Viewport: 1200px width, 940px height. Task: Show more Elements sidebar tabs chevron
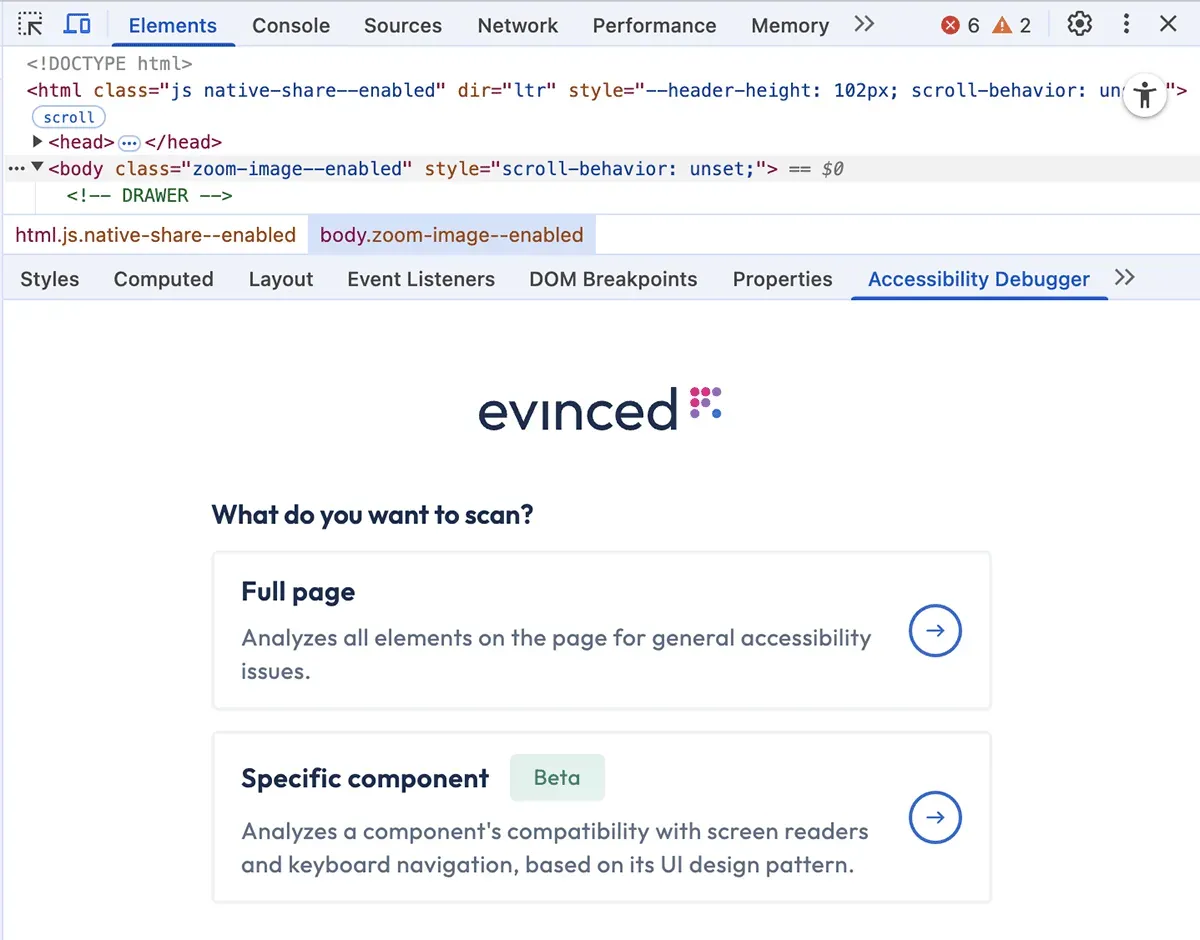click(x=1125, y=277)
